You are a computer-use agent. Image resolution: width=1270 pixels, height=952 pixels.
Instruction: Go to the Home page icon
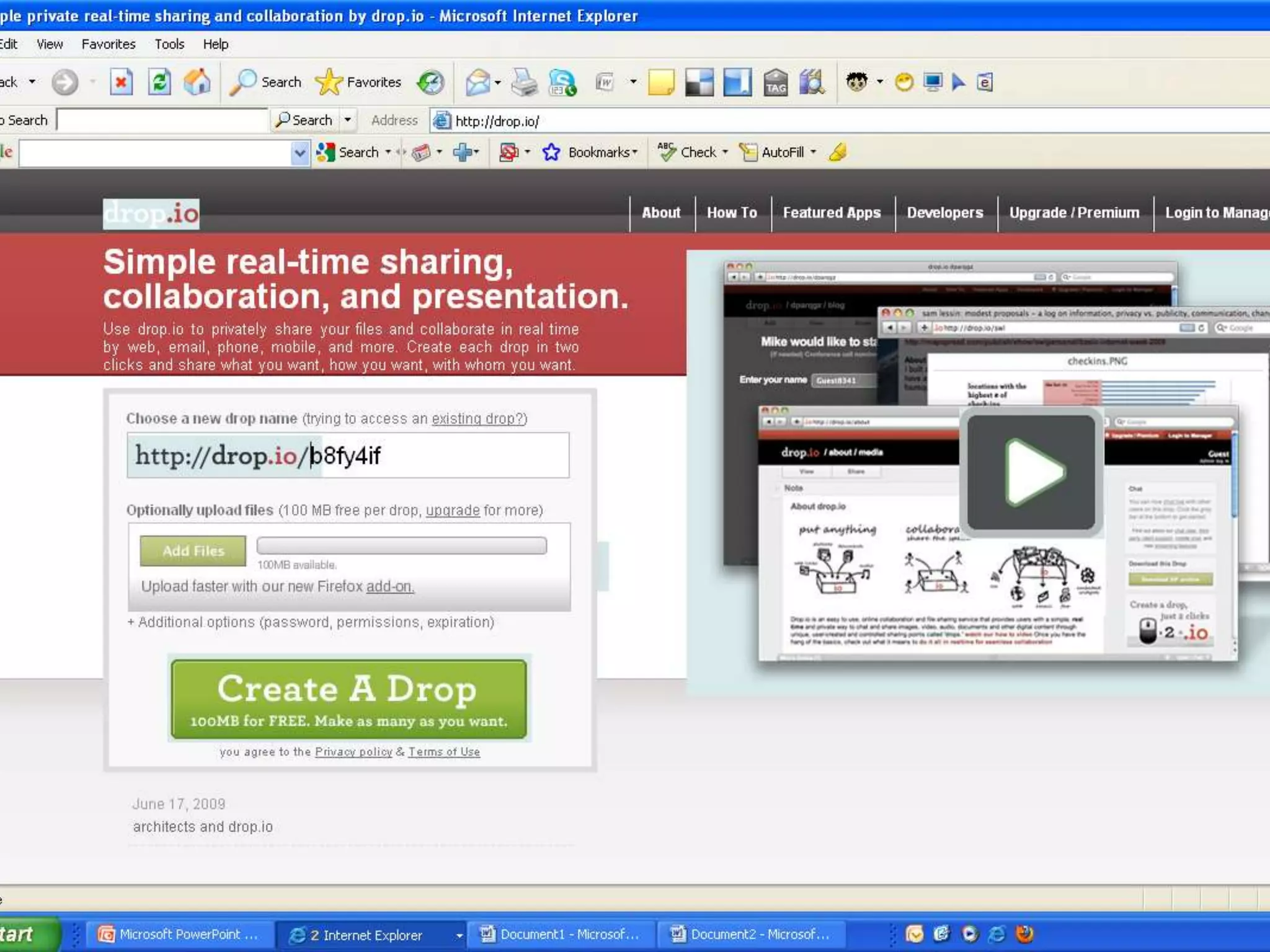[197, 82]
